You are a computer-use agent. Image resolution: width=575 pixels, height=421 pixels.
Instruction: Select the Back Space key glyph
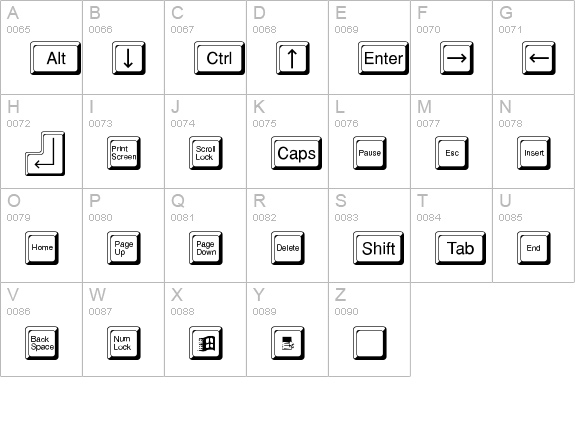(42, 343)
